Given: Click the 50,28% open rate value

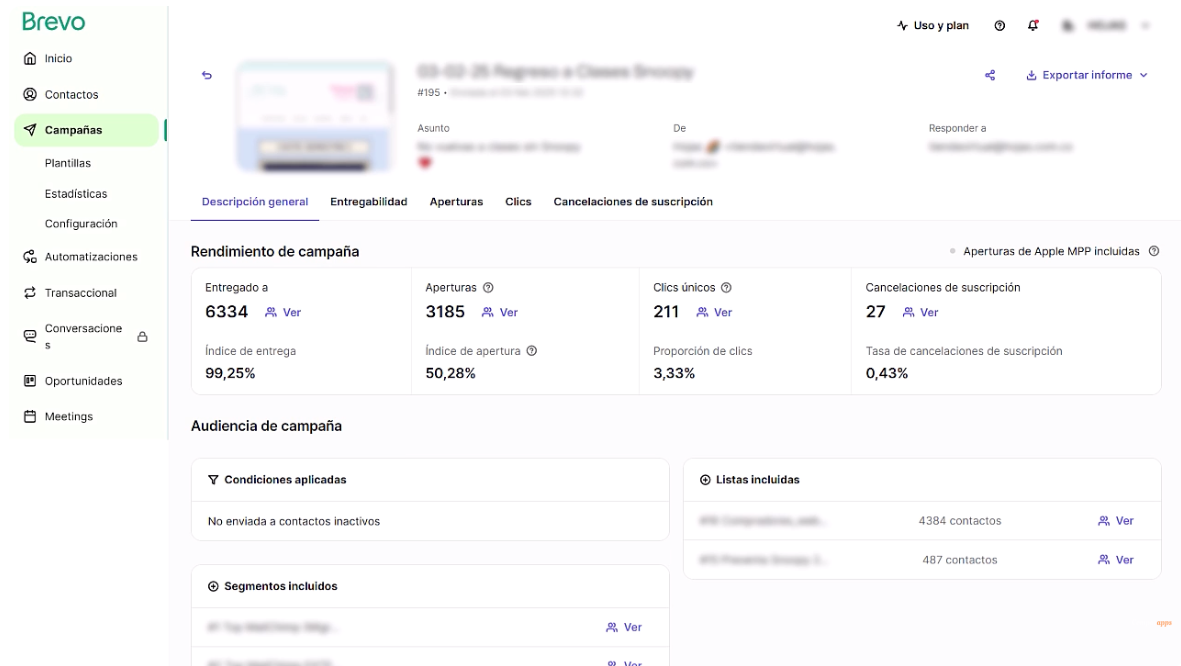Looking at the screenshot, I should coord(450,374).
